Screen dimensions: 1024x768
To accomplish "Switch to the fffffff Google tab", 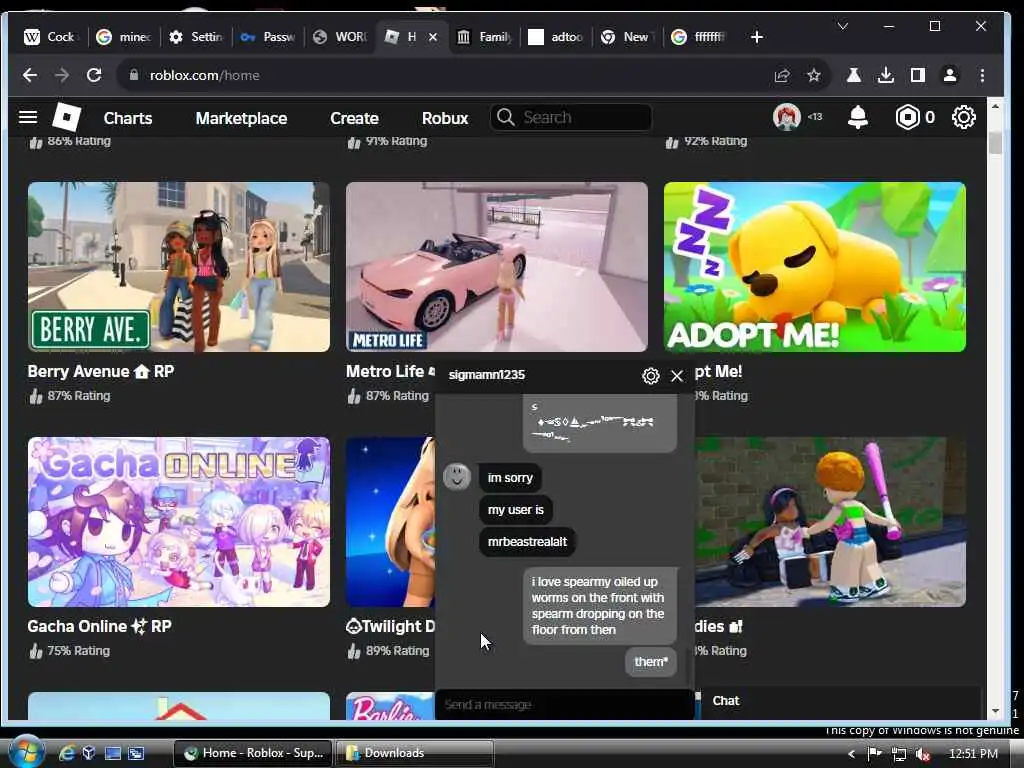I will tap(700, 37).
